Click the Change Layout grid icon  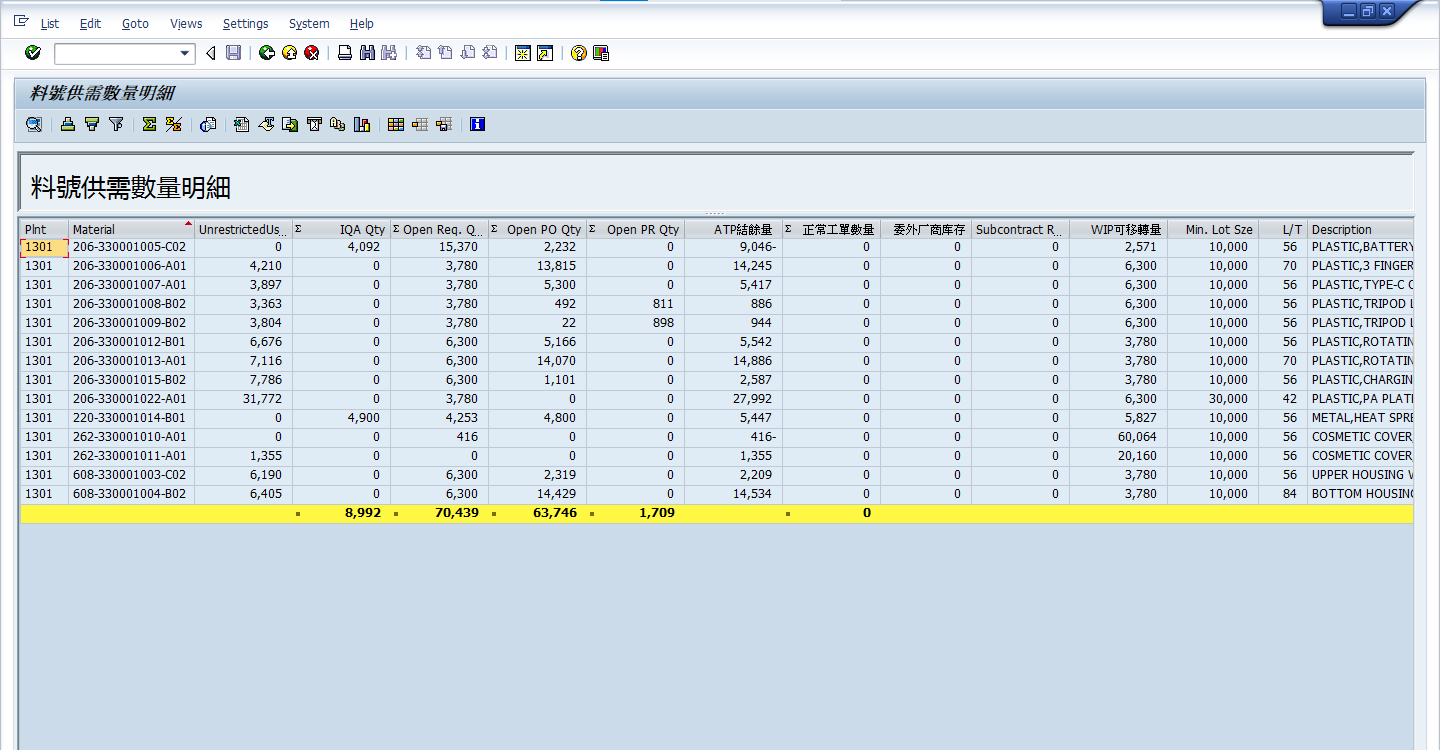(396, 124)
